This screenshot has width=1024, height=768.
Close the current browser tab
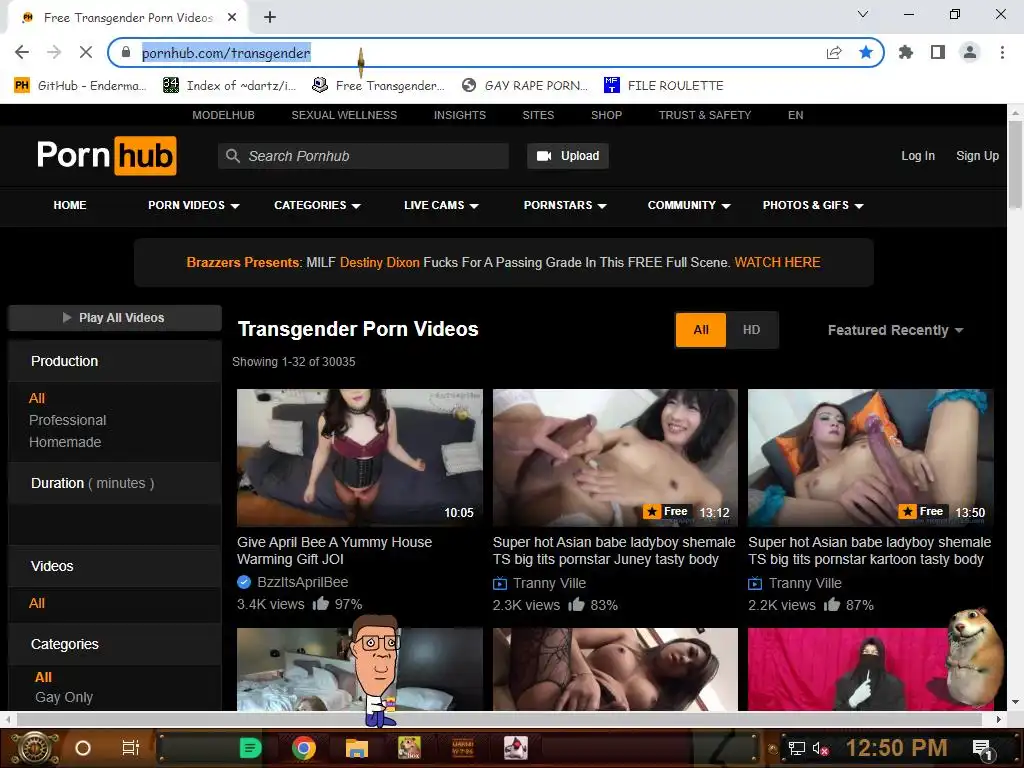[232, 18]
